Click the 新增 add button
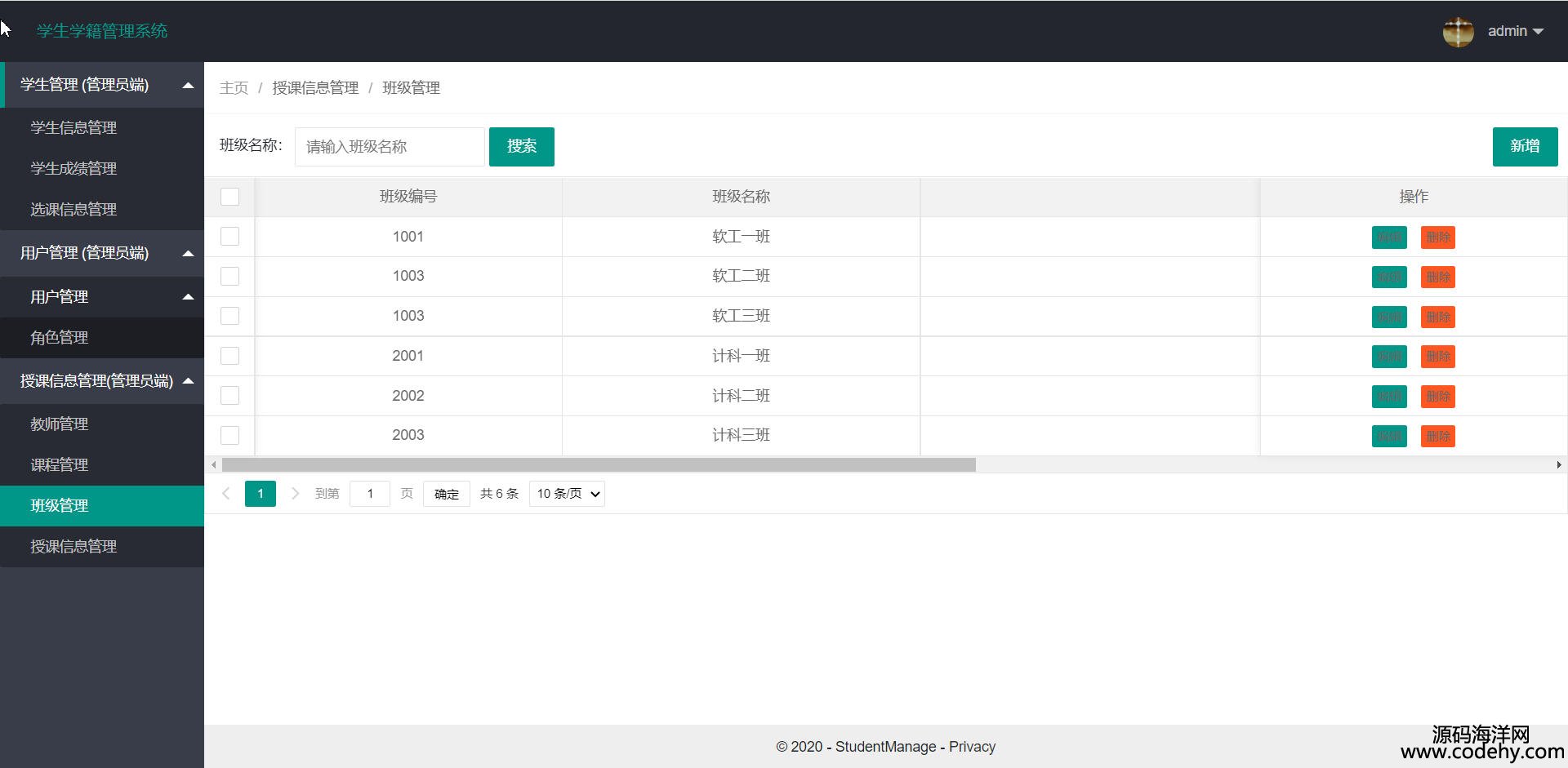 coord(1525,147)
